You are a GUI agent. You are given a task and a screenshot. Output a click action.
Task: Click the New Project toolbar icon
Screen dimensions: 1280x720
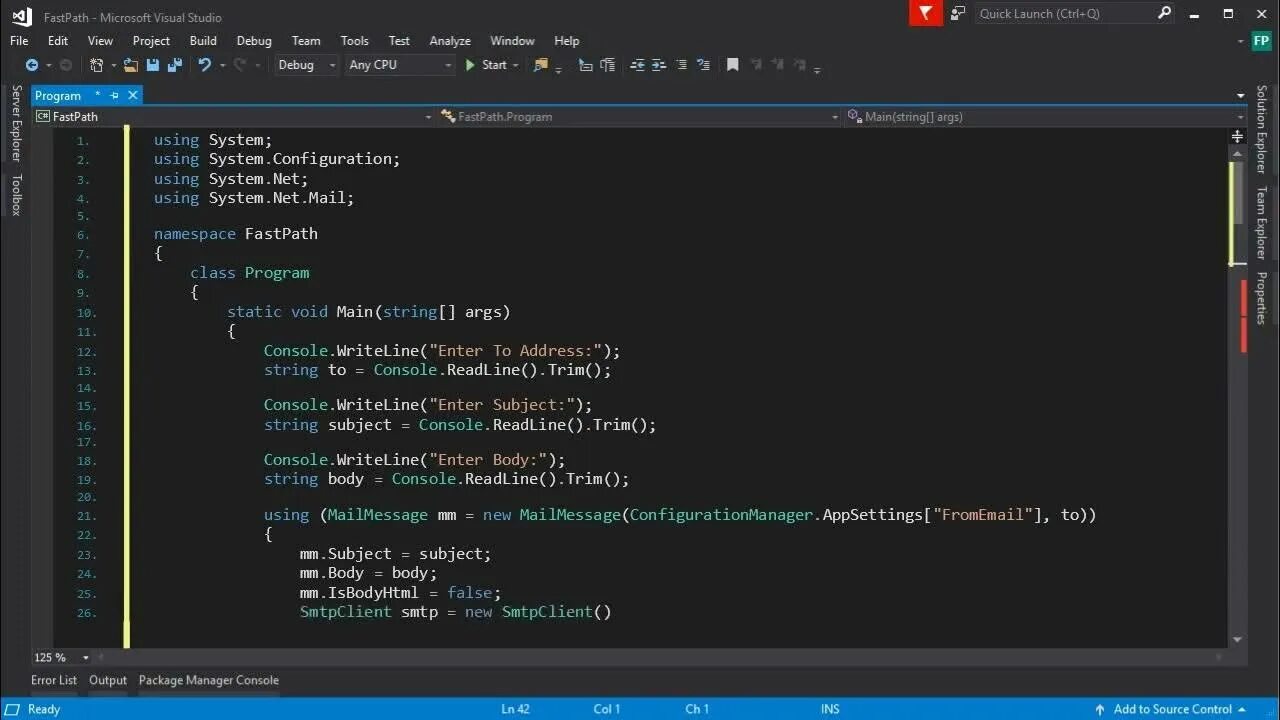[96, 65]
